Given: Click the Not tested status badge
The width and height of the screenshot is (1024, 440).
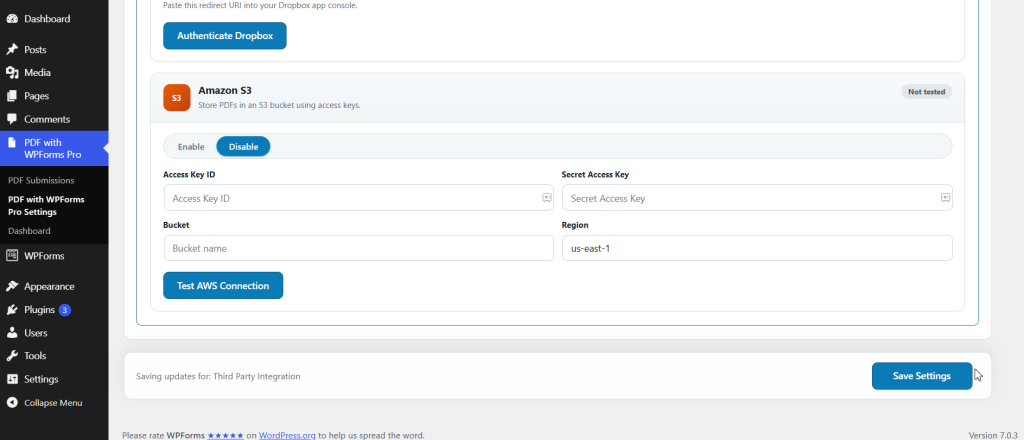Looking at the screenshot, I should coord(926,92).
